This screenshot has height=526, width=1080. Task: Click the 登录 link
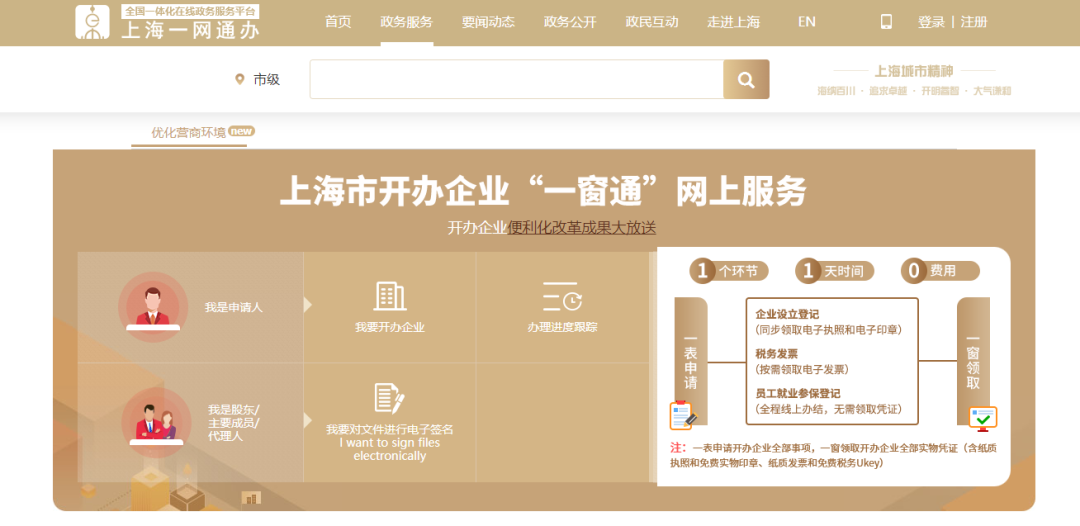(x=931, y=22)
